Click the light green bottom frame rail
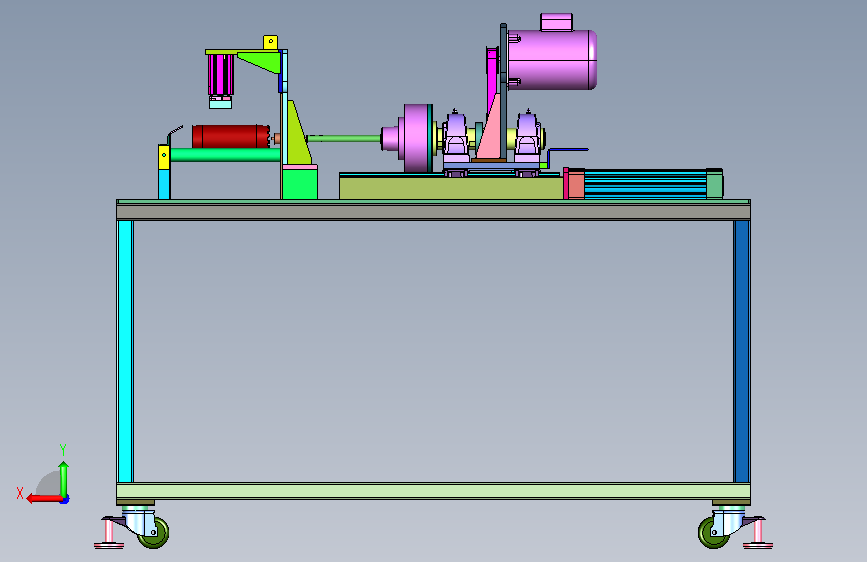The image size is (867, 562). [433, 491]
